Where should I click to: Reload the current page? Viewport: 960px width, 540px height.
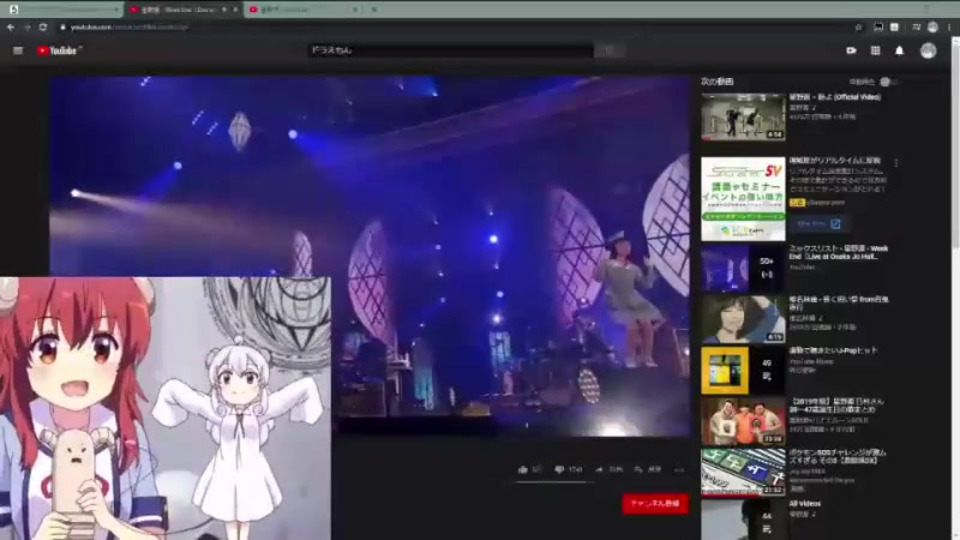pyautogui.click(x=43, y=27)
